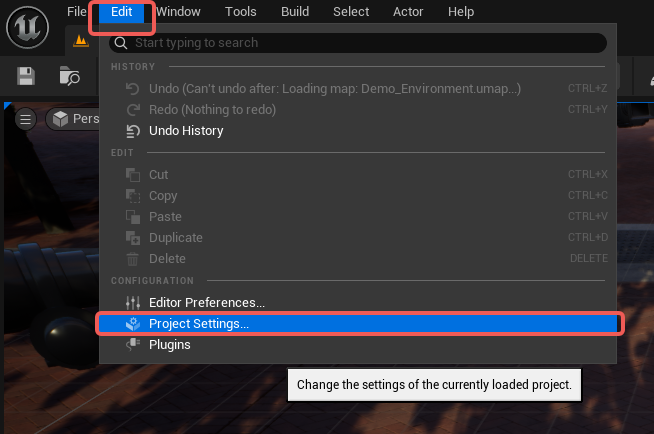Click the Plugins plug icon

tap(133, 345)
